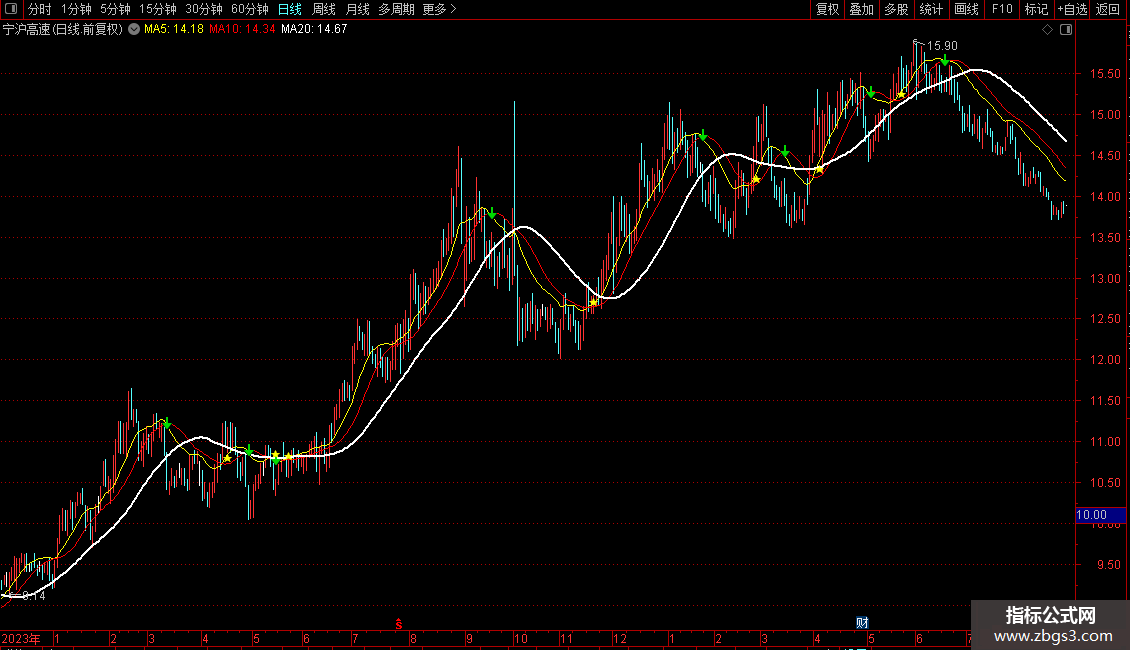The image size is (1130, 650).
Task: Expand the 更多 > period options
Action: 440,9
